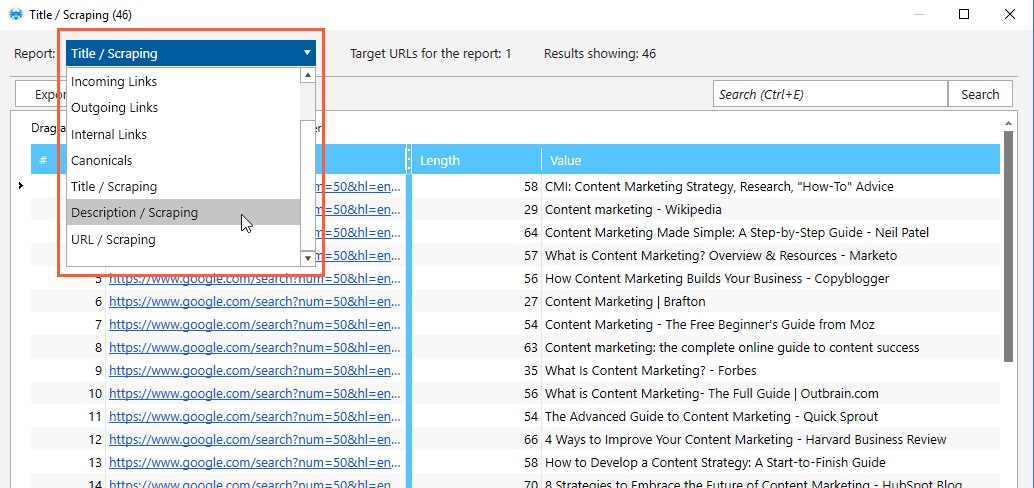
Task: Click the row indicator arrow of first row
Action: point(20,186)
